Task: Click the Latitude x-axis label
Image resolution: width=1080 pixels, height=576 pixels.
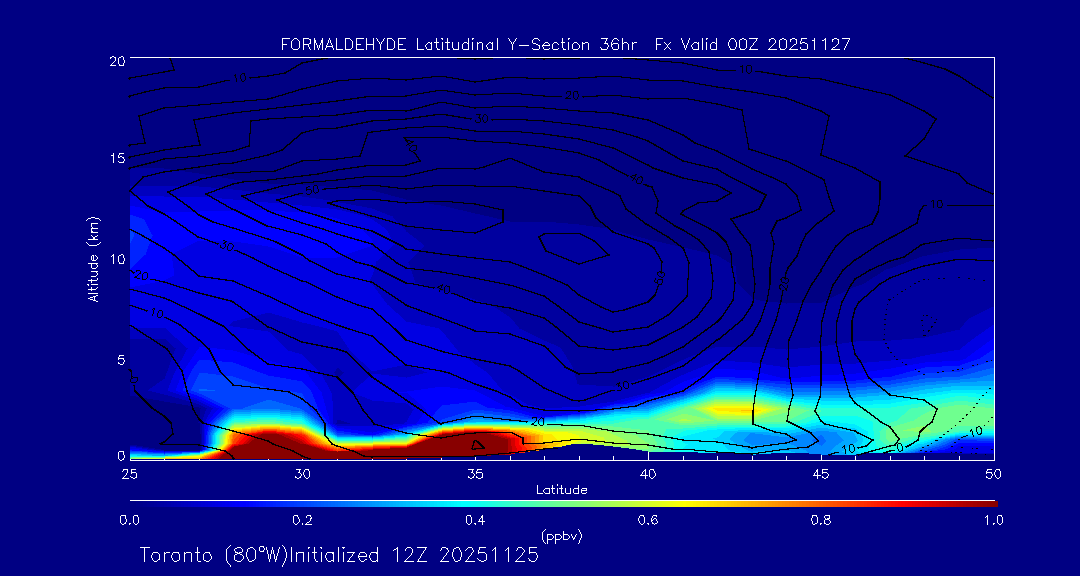Action: [x=561, y=489]
